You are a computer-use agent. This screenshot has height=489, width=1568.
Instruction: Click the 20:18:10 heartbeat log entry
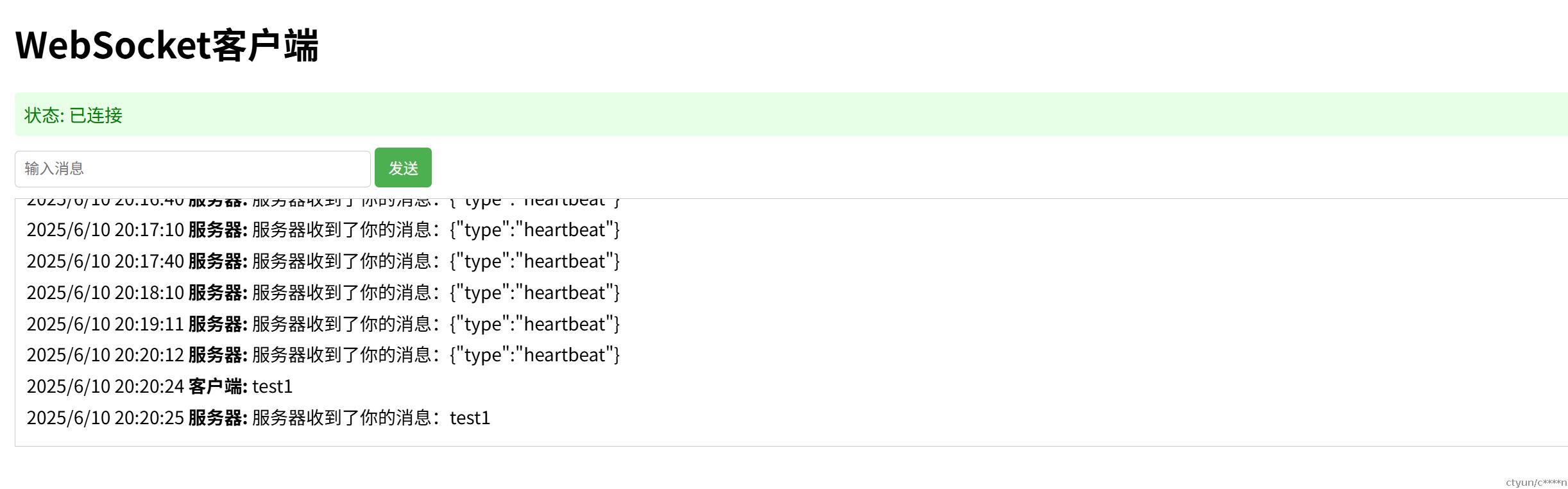[323, 293]
